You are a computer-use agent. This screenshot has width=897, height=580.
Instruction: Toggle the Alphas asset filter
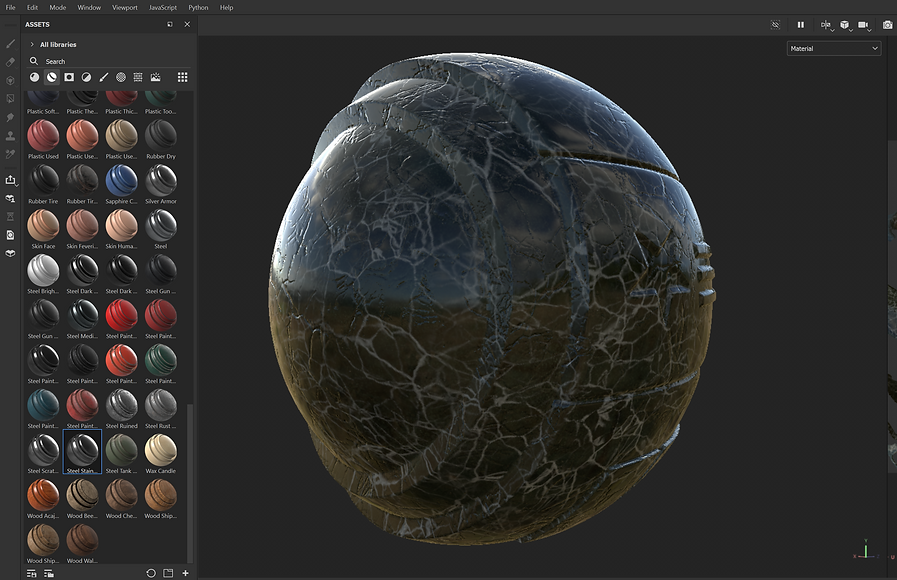(x=121, y=77)
